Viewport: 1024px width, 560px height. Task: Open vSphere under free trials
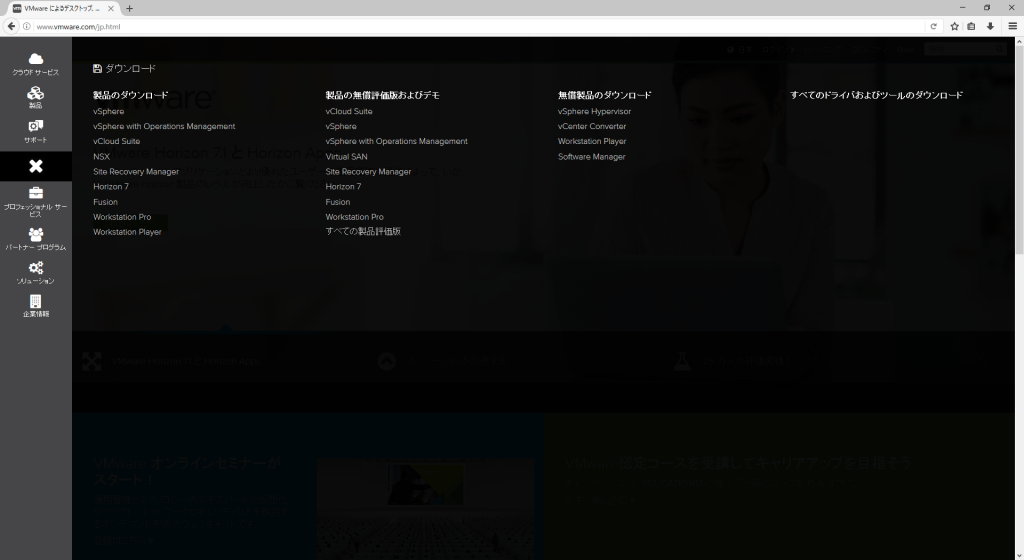(341, 127)
